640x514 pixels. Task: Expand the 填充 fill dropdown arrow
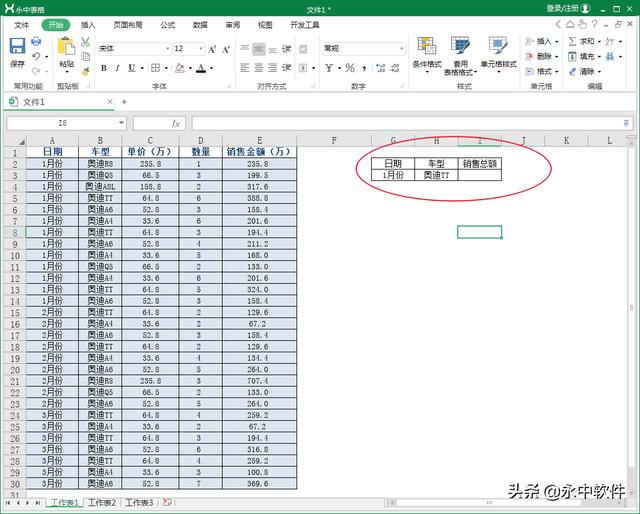(599, 56)
